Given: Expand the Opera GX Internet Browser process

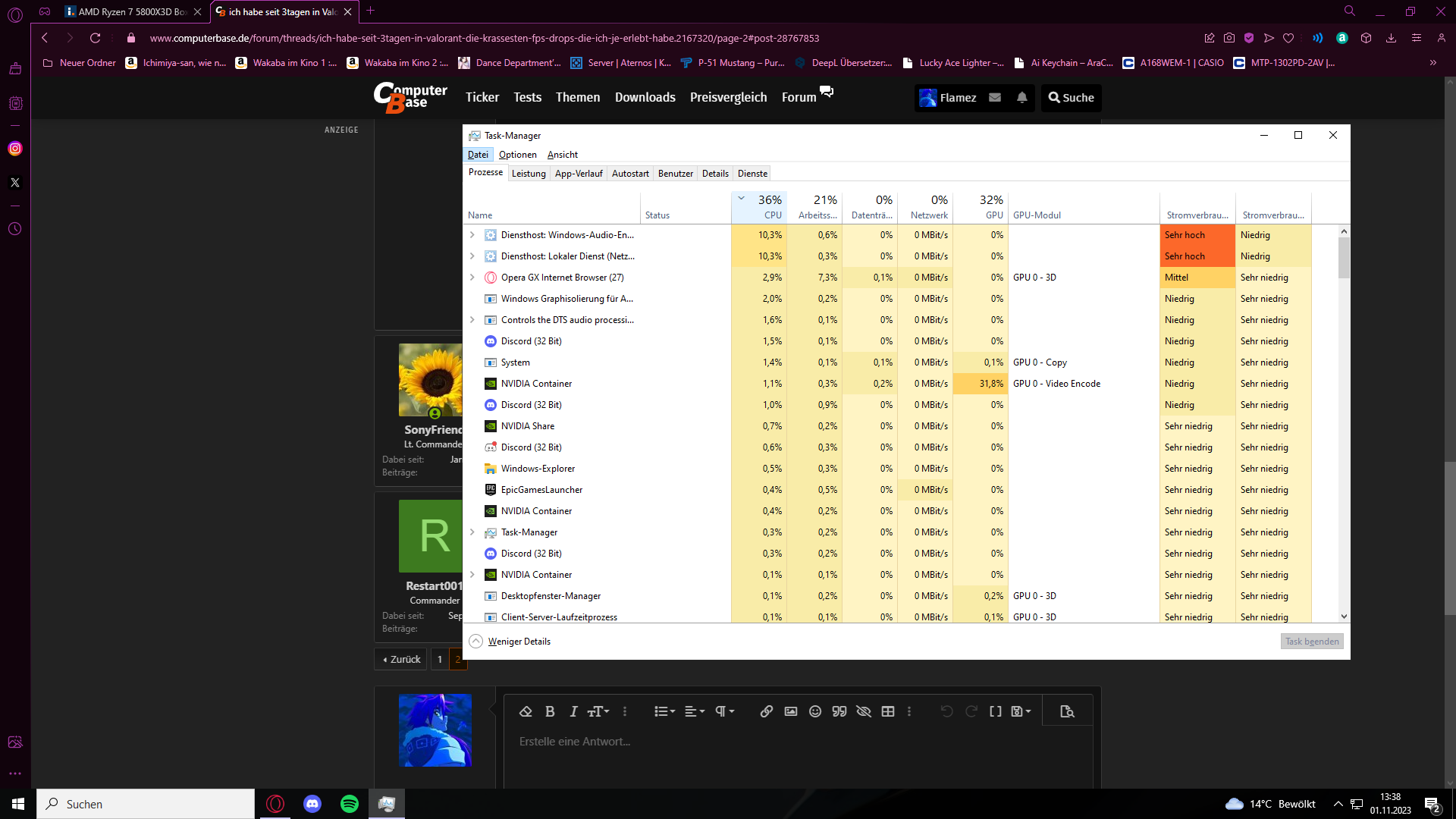Looking at the screenshot, I should pos(472,278).
